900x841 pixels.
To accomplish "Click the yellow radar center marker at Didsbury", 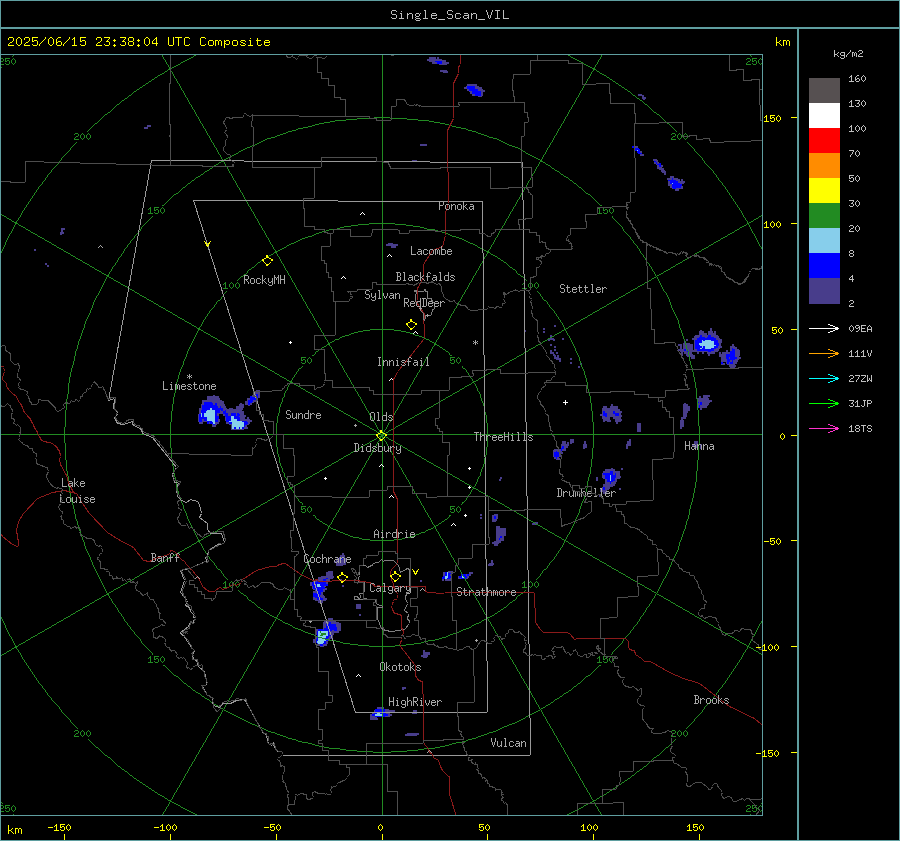I will click(382, 435).
